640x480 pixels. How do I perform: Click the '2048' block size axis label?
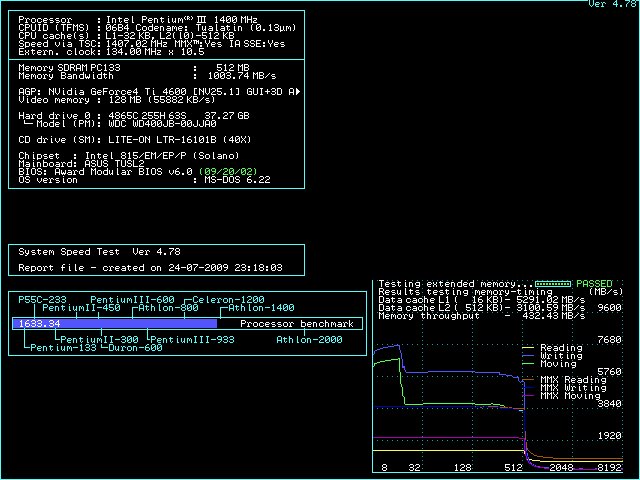pyautogui.click(x=562, y=468)
